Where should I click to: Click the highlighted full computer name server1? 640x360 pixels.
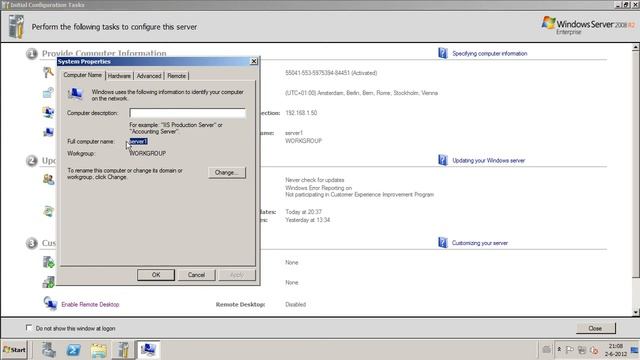138,141
